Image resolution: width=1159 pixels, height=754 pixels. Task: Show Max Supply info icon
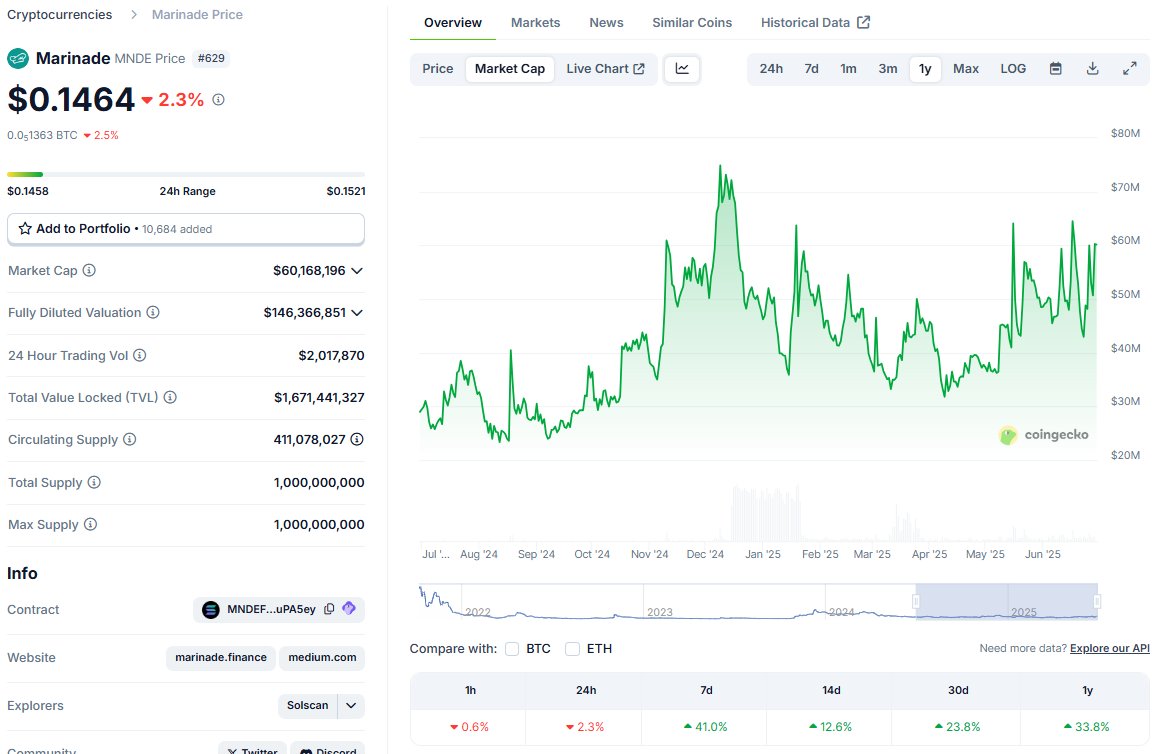click(90, 525)
